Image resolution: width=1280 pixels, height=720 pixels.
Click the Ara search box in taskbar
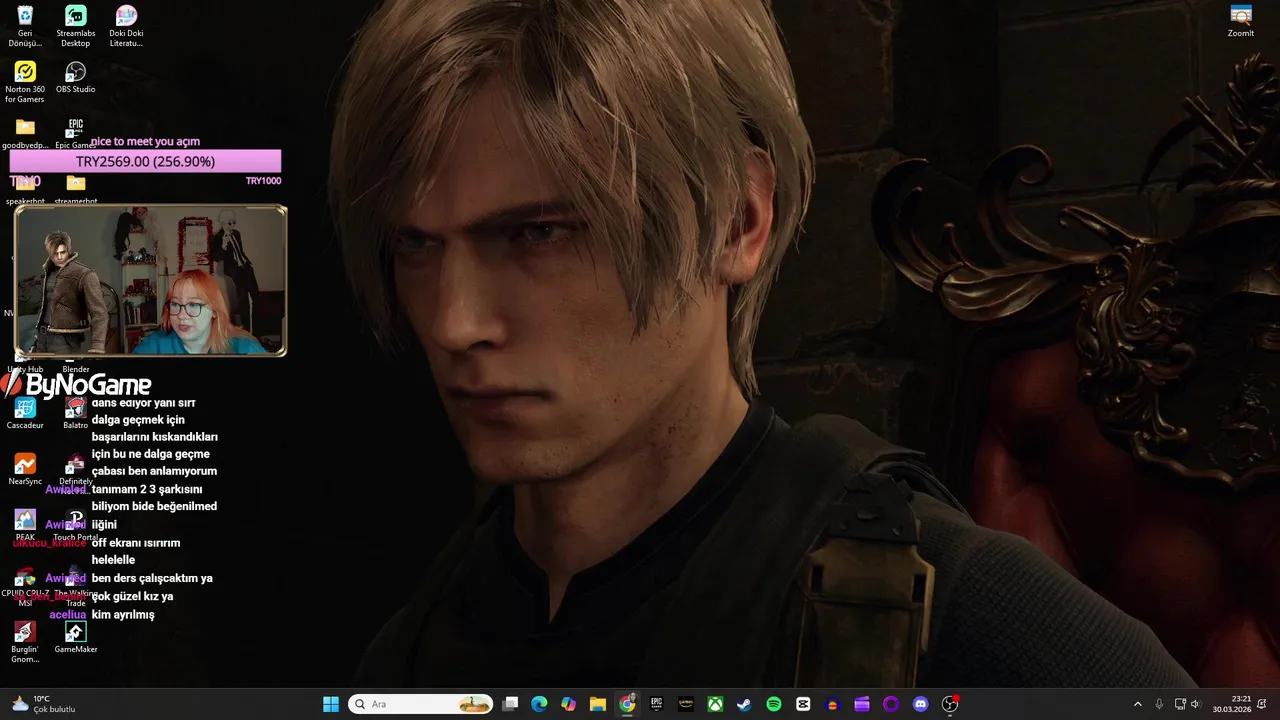pyautogui.click(x=421, y=704)
